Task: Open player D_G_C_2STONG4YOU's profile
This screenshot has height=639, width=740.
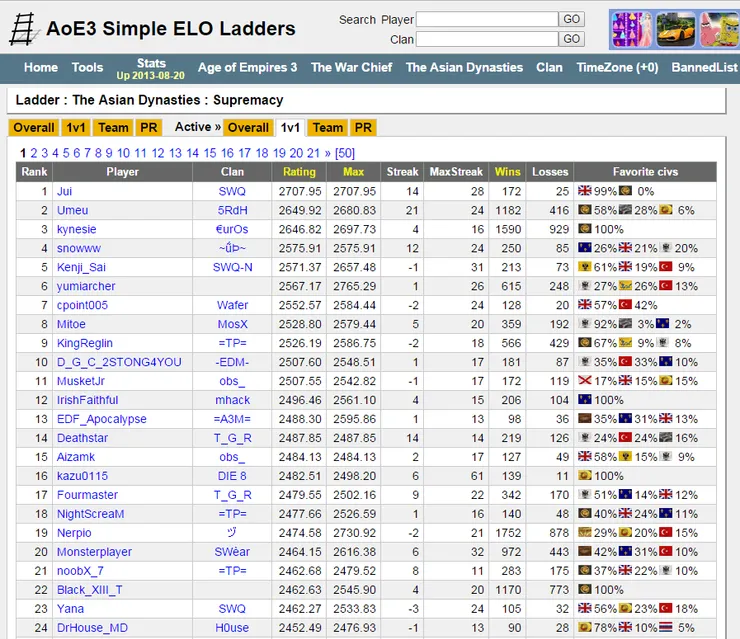Action: click(x=119, y=362)
